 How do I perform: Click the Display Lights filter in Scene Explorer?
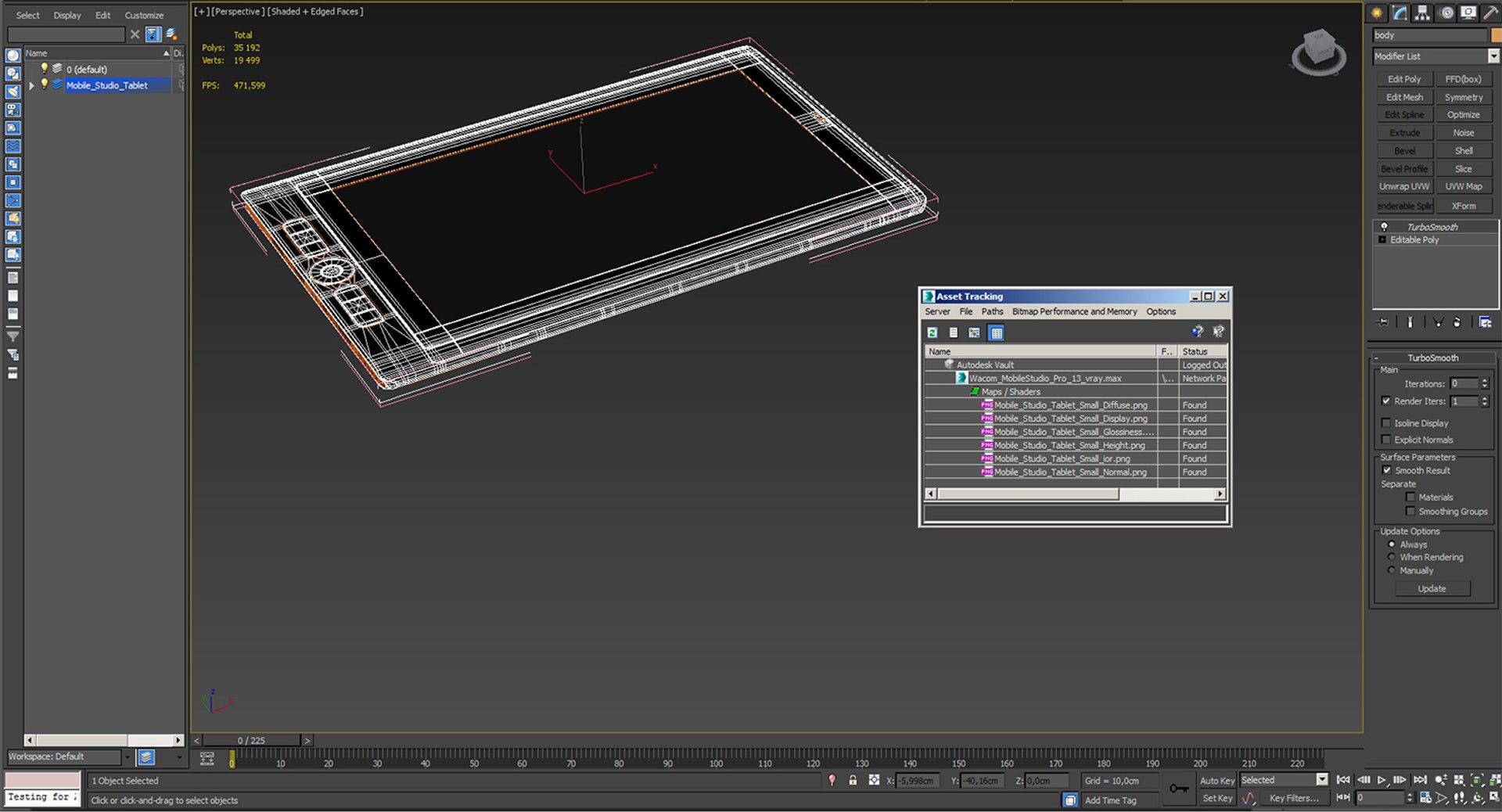tap(13, 92)
